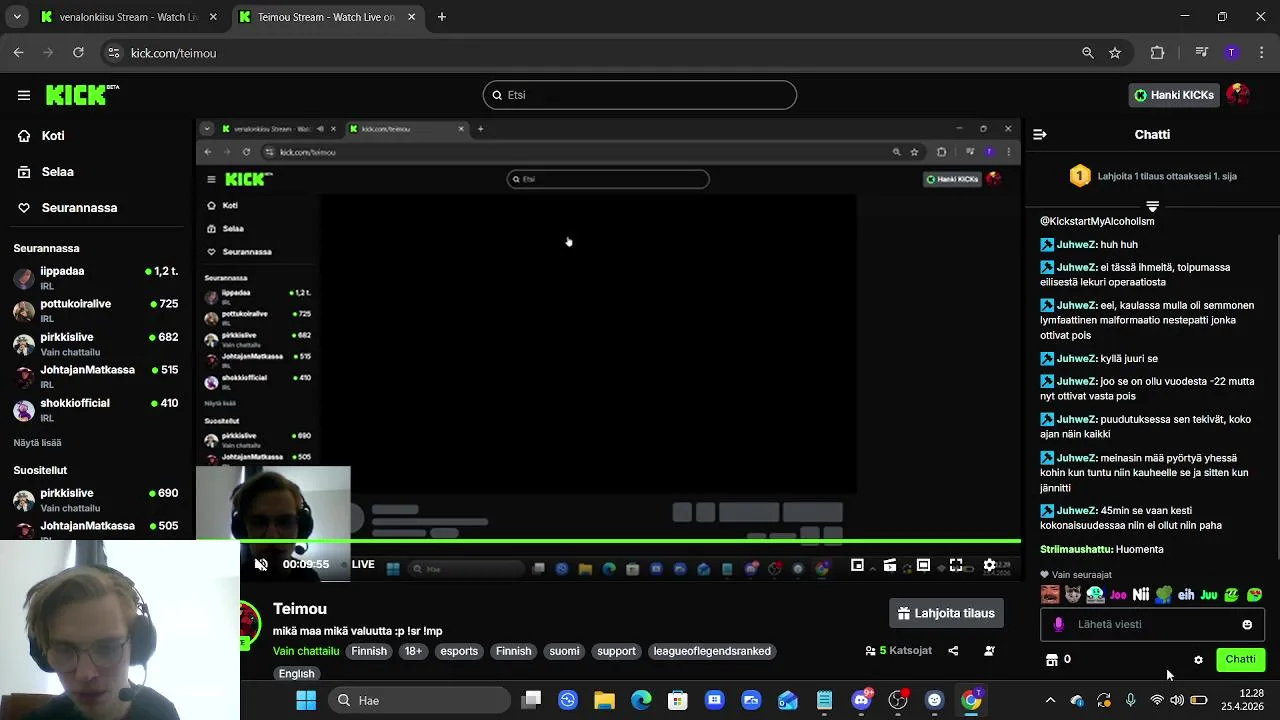Image resolution: width=1280 pixels, height=720 pixels.
Task: Expand Näytä lisää in followed list
Action: 37,443
